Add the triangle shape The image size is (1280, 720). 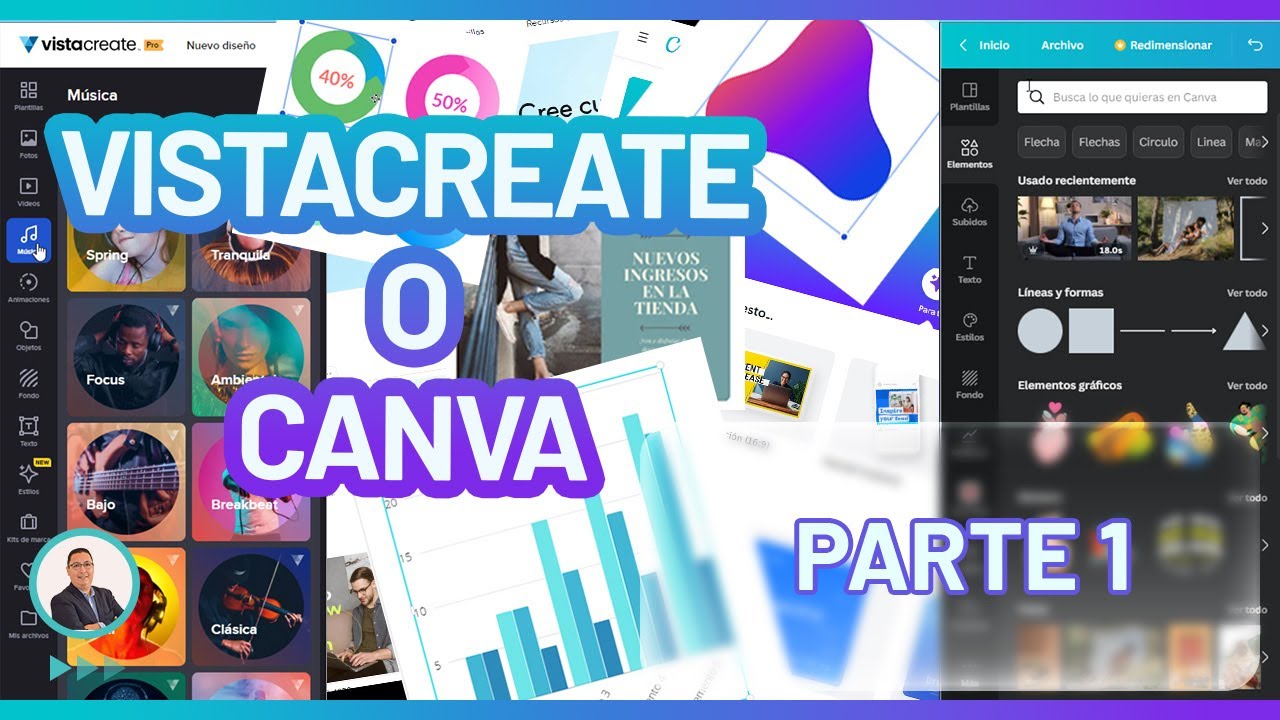[x=1244, y=330]
